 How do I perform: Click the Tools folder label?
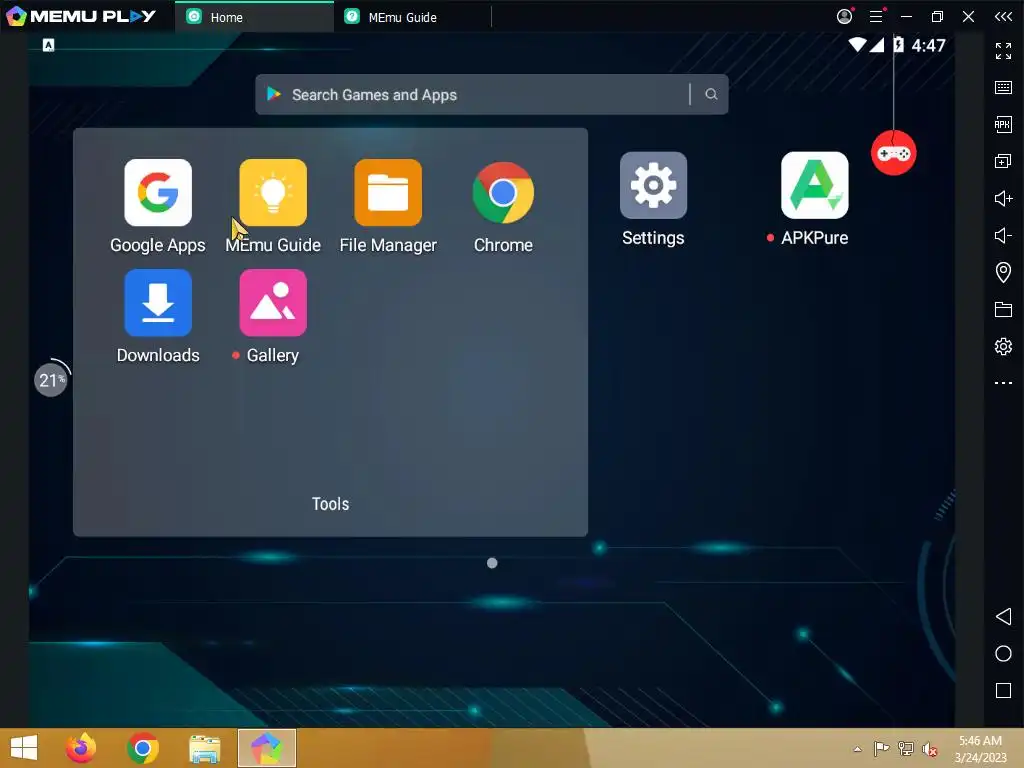330,504
